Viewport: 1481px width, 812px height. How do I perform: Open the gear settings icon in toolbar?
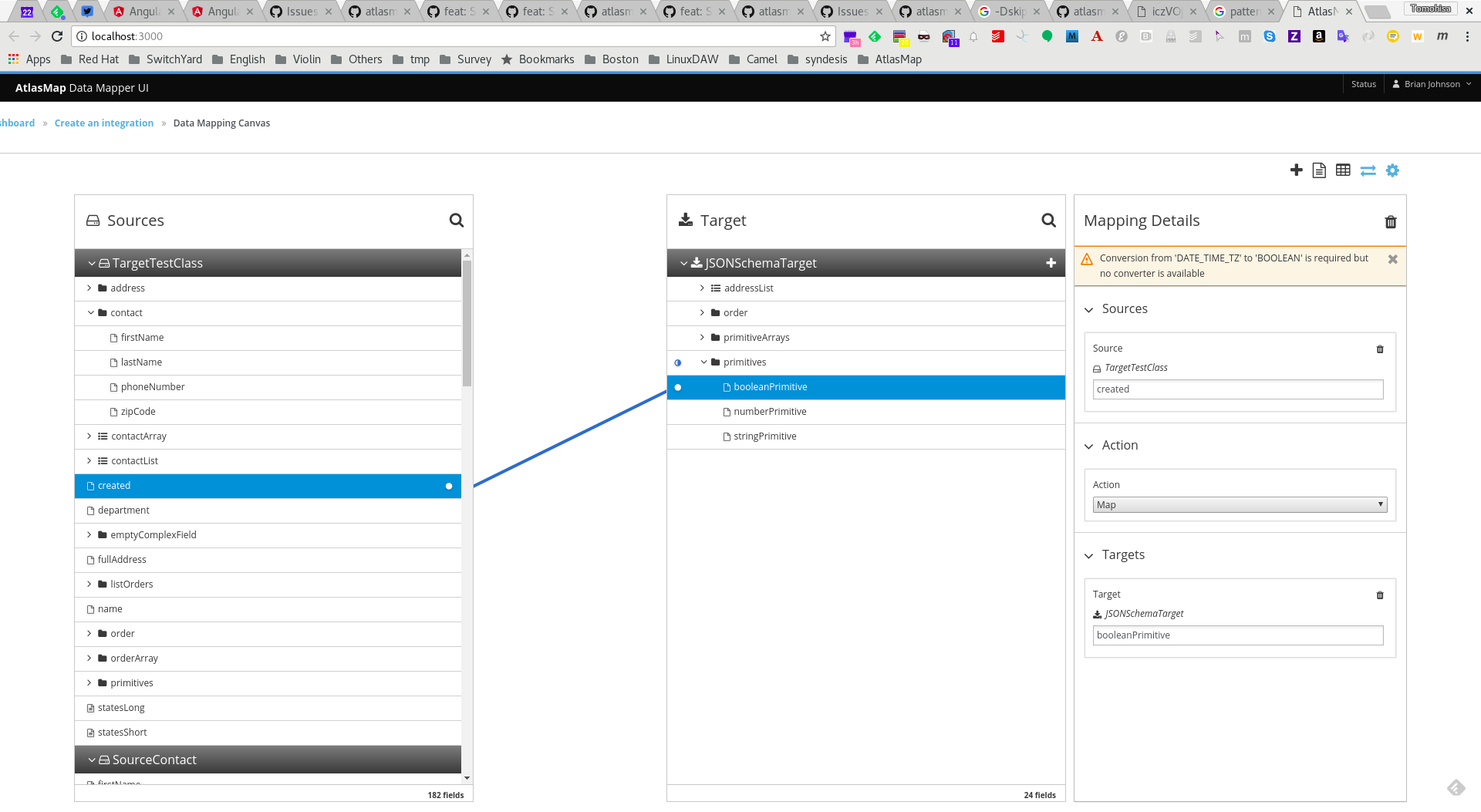click(1392, 170)
